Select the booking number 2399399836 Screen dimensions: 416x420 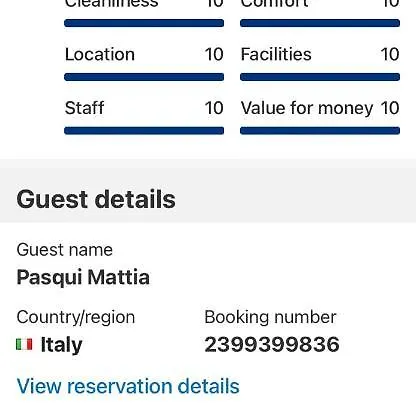tap(272, 344)
